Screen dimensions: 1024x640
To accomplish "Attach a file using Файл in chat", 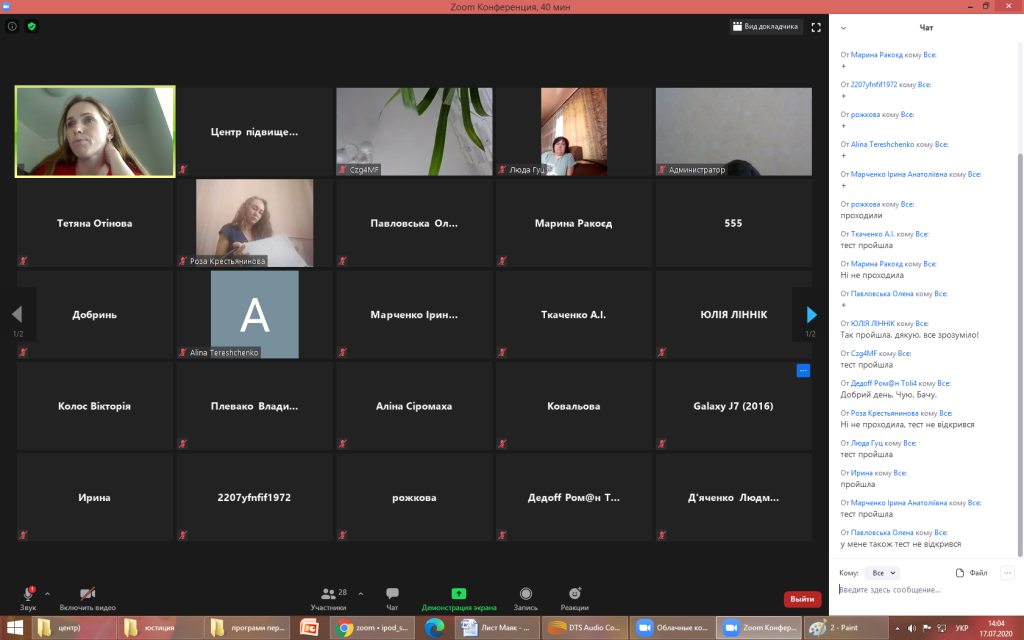I will 972,573.
